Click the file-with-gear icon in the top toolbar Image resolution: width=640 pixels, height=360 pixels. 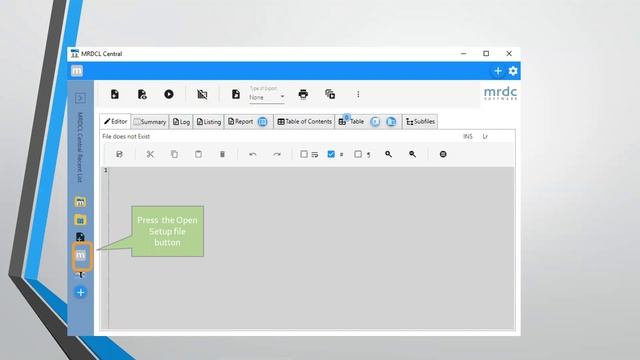click(x=142, y=94)
